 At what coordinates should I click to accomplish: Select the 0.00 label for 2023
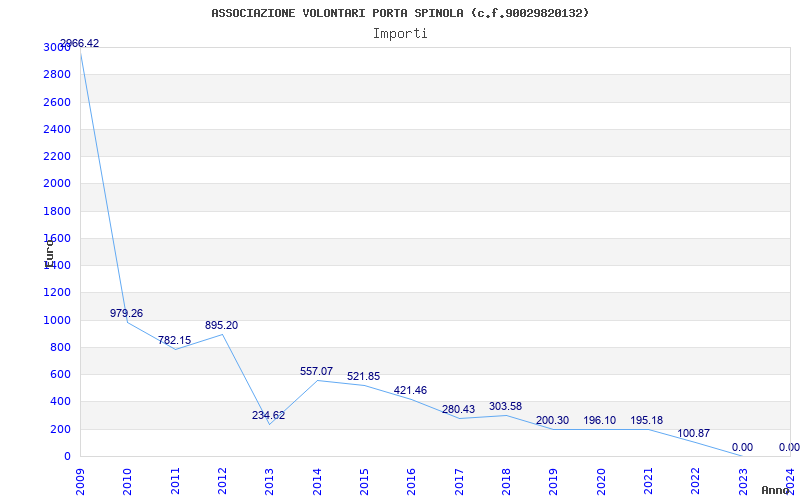(742, 447)
